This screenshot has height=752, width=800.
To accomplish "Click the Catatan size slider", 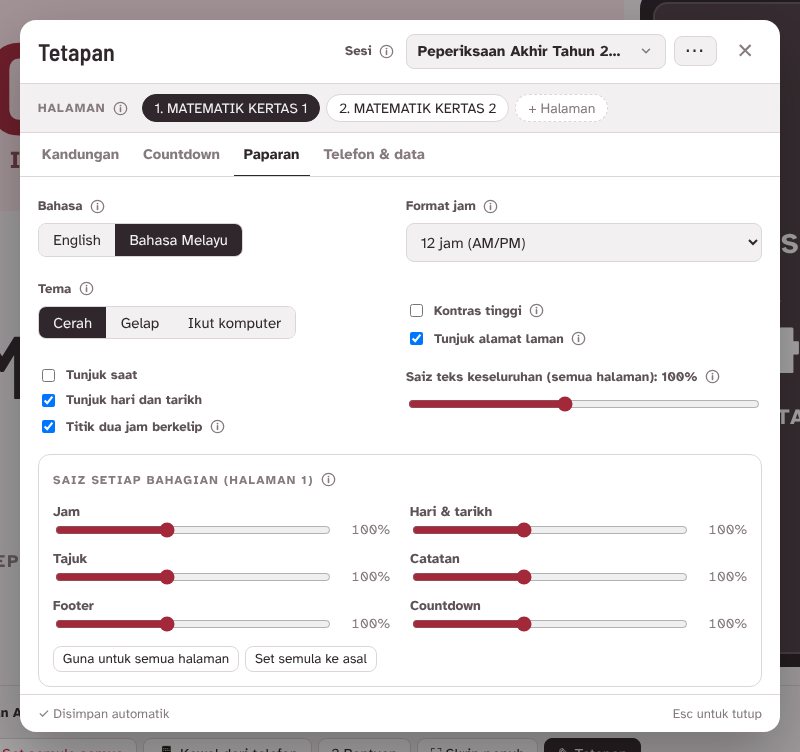I will pyautogui.click(x=549, y=577).
